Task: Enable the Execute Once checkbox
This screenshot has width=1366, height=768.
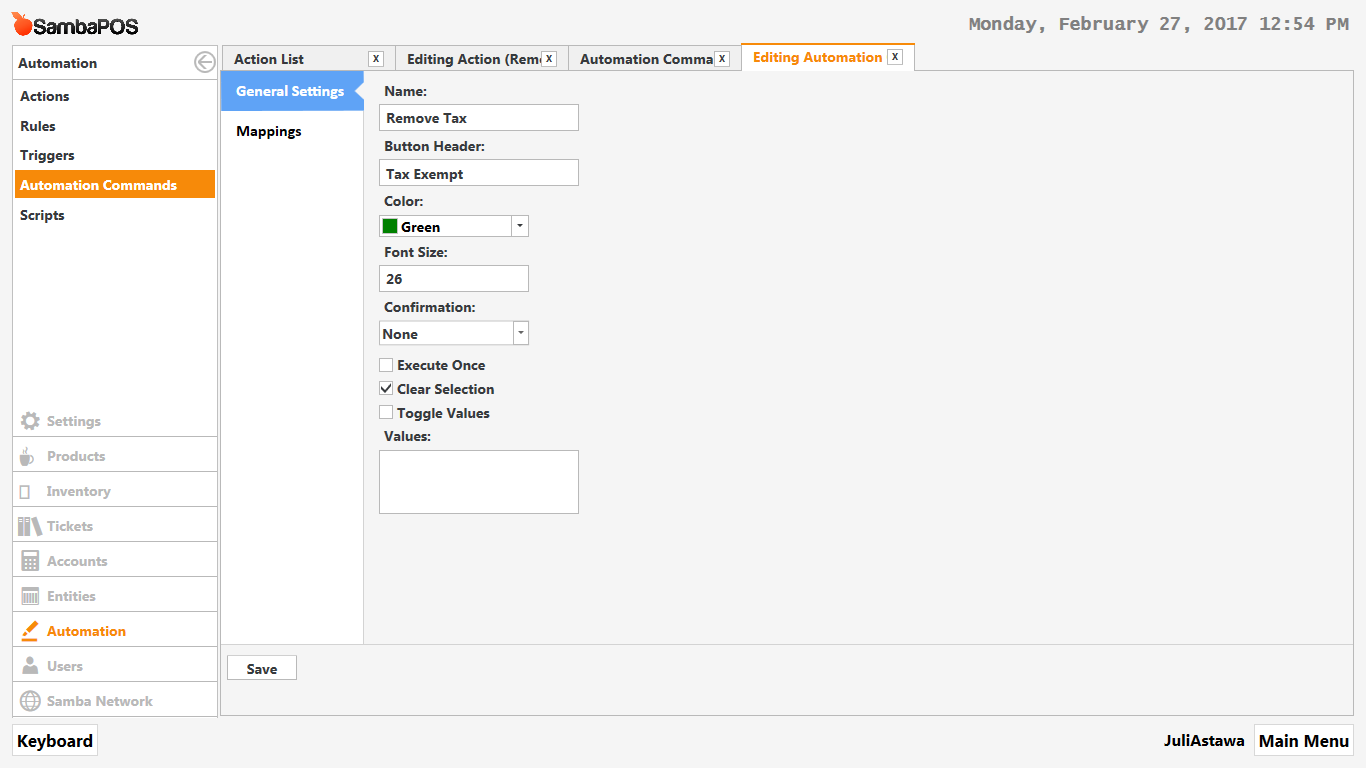Action: coord(386,365)
